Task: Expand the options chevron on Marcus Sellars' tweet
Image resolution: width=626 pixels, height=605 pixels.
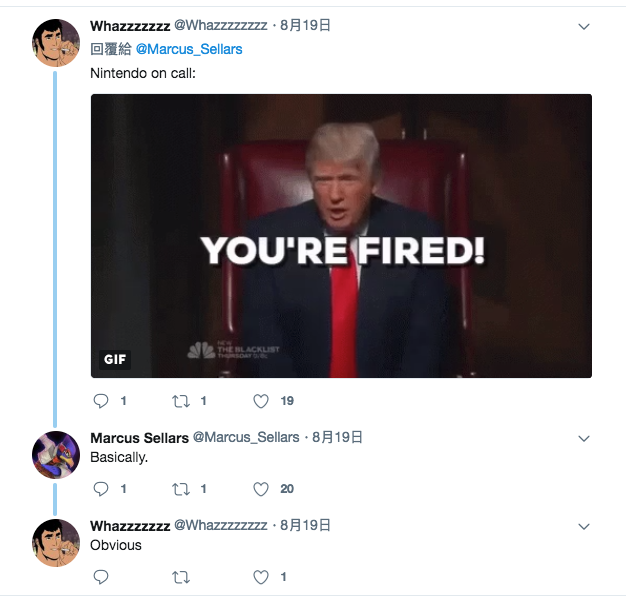Action: click(584, 438)
